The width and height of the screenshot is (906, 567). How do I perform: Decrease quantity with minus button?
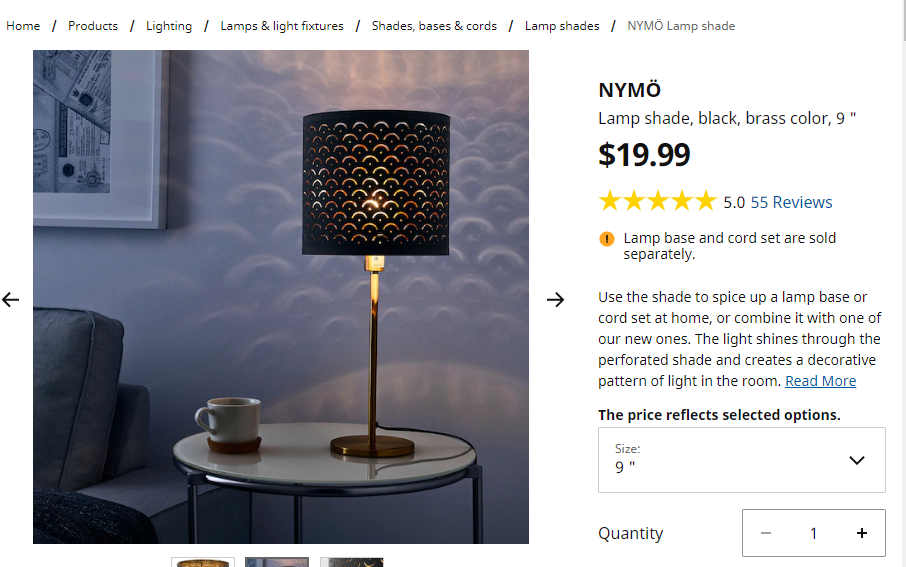click(766, 533)
